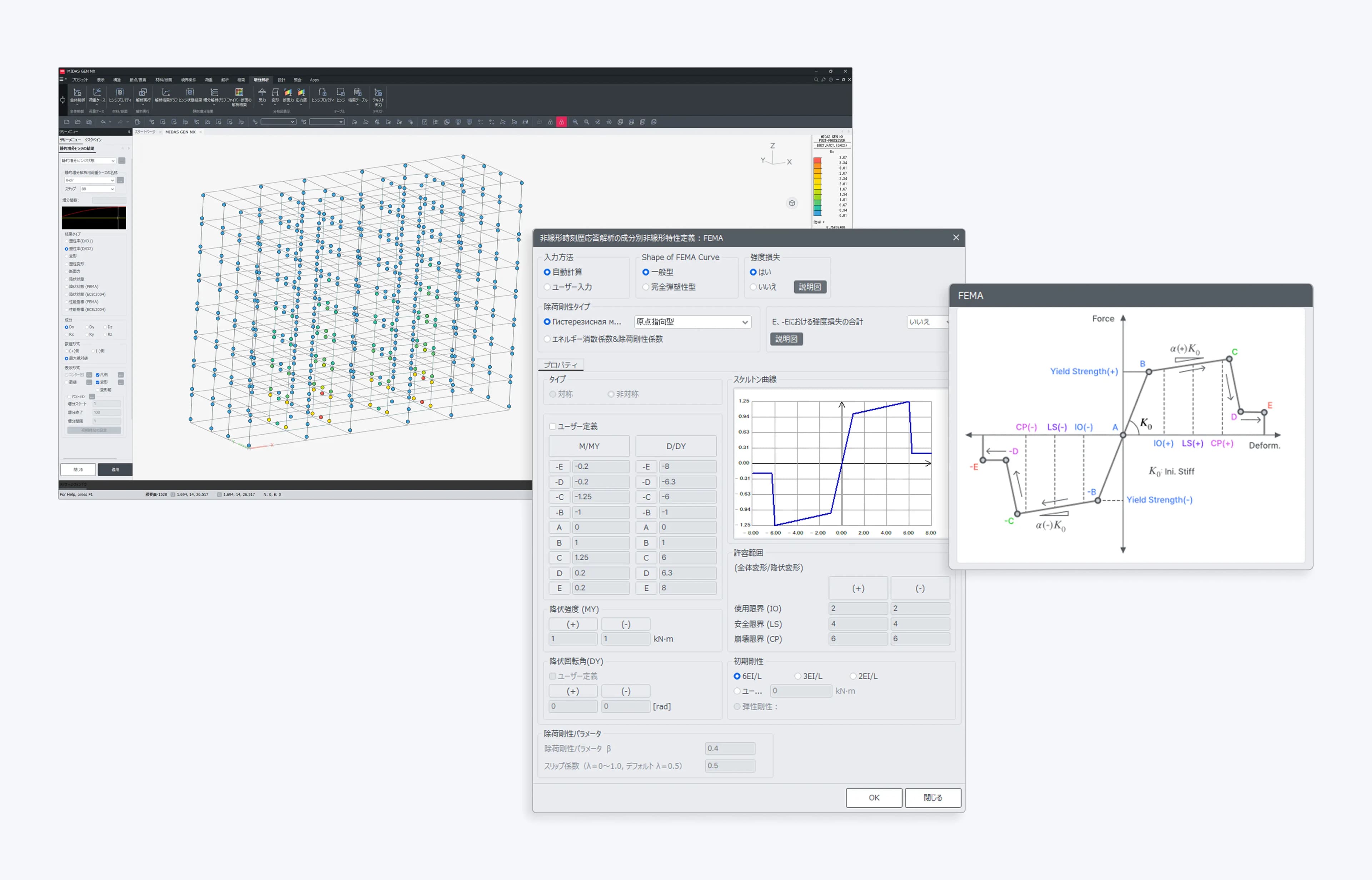Image resolution: width=1372 pixels, height=880 pixels.
Task: Select 2EI/L initial stiffness option
Action: tap(863, 676)
